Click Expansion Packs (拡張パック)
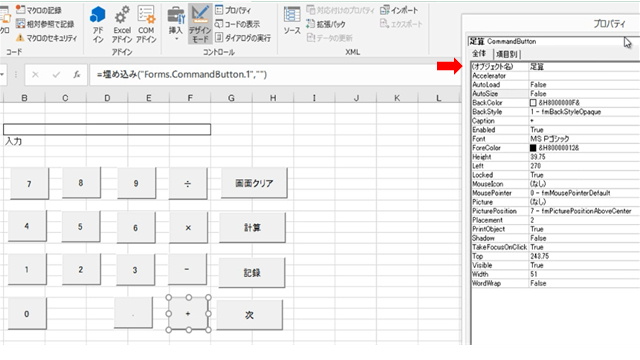Viewport: 640px width, 360px height. [326, 24]
